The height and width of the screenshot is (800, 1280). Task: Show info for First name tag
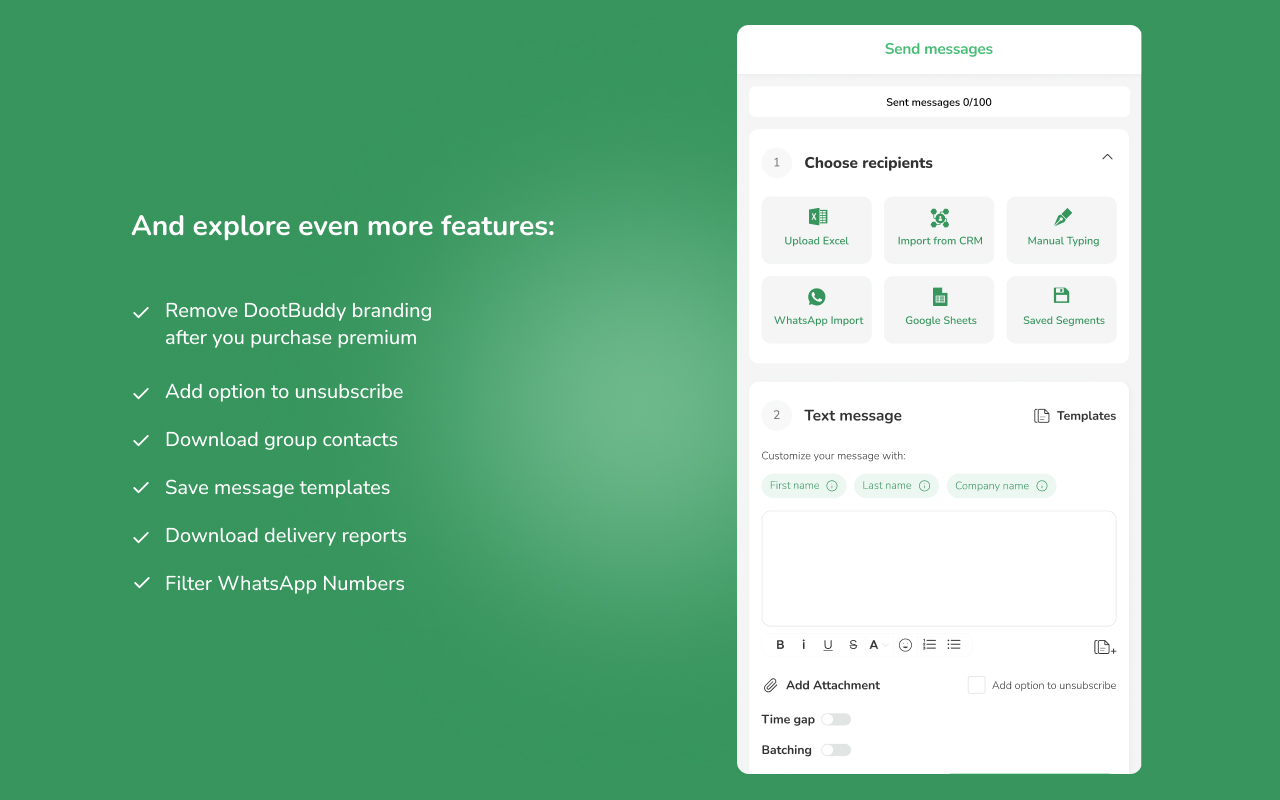[x=832, y=486]
